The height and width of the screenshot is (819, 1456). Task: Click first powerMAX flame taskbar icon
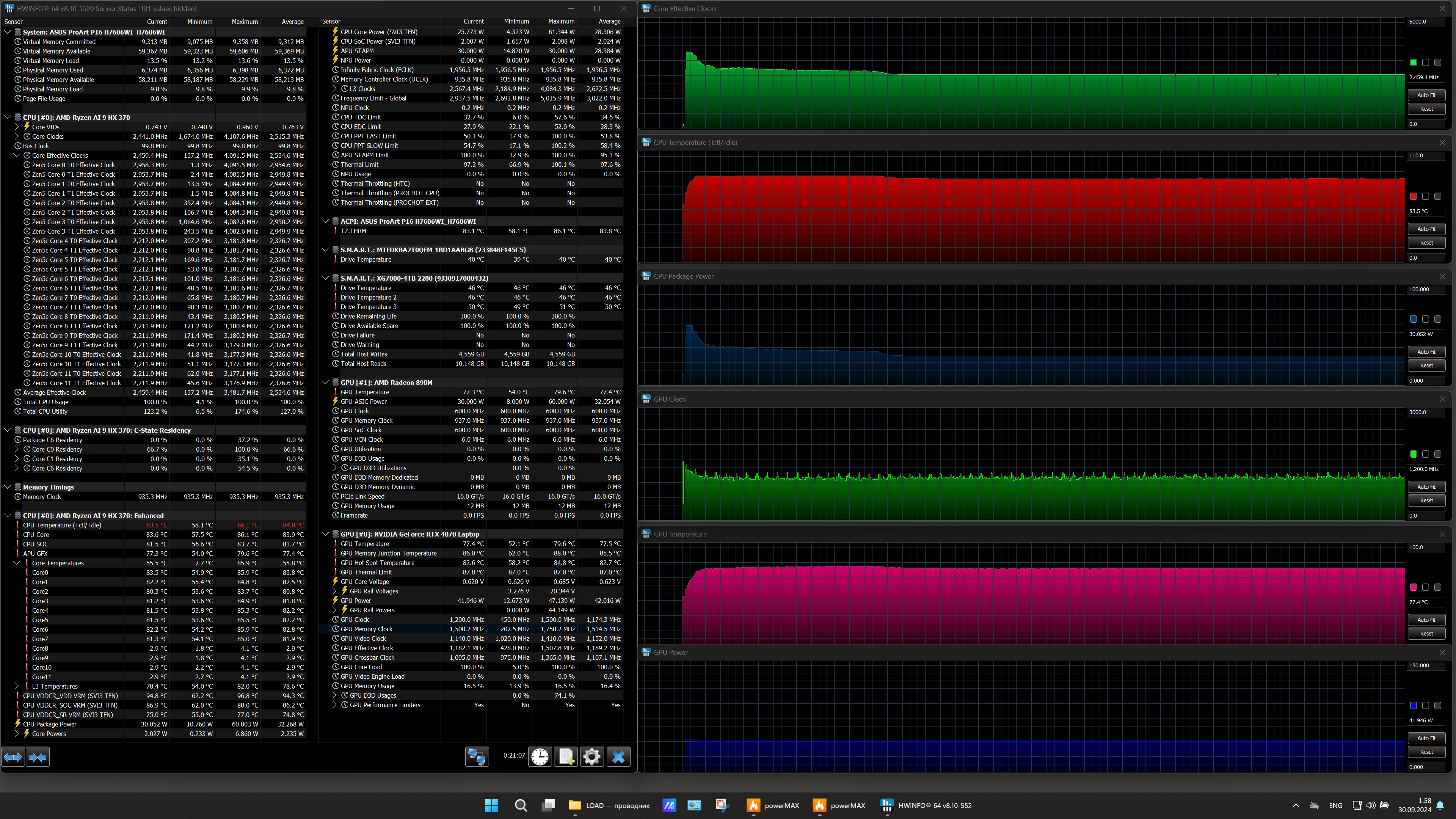753,805
